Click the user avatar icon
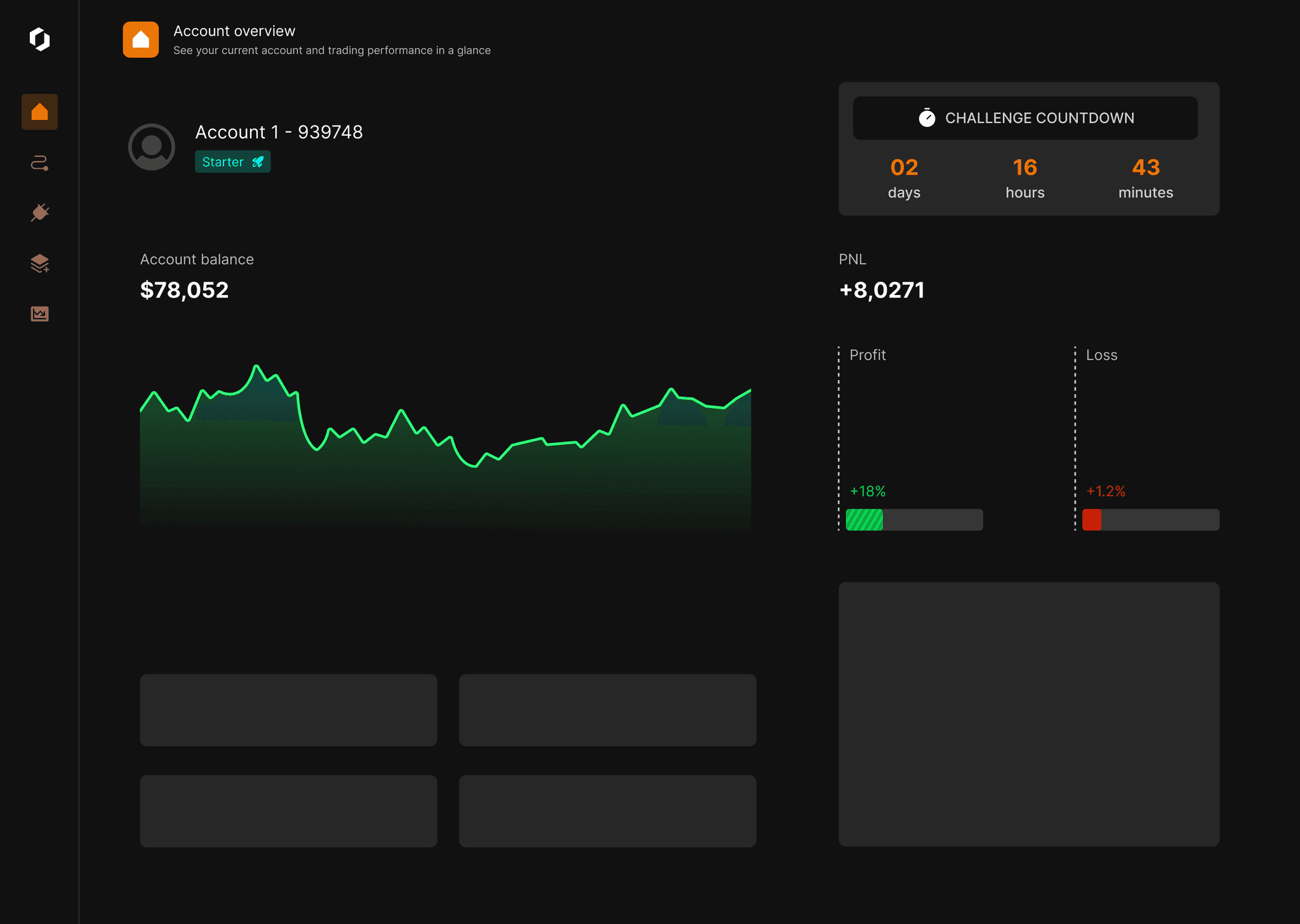This screenshot has width=1300, height=924. (x=151, y=147)
